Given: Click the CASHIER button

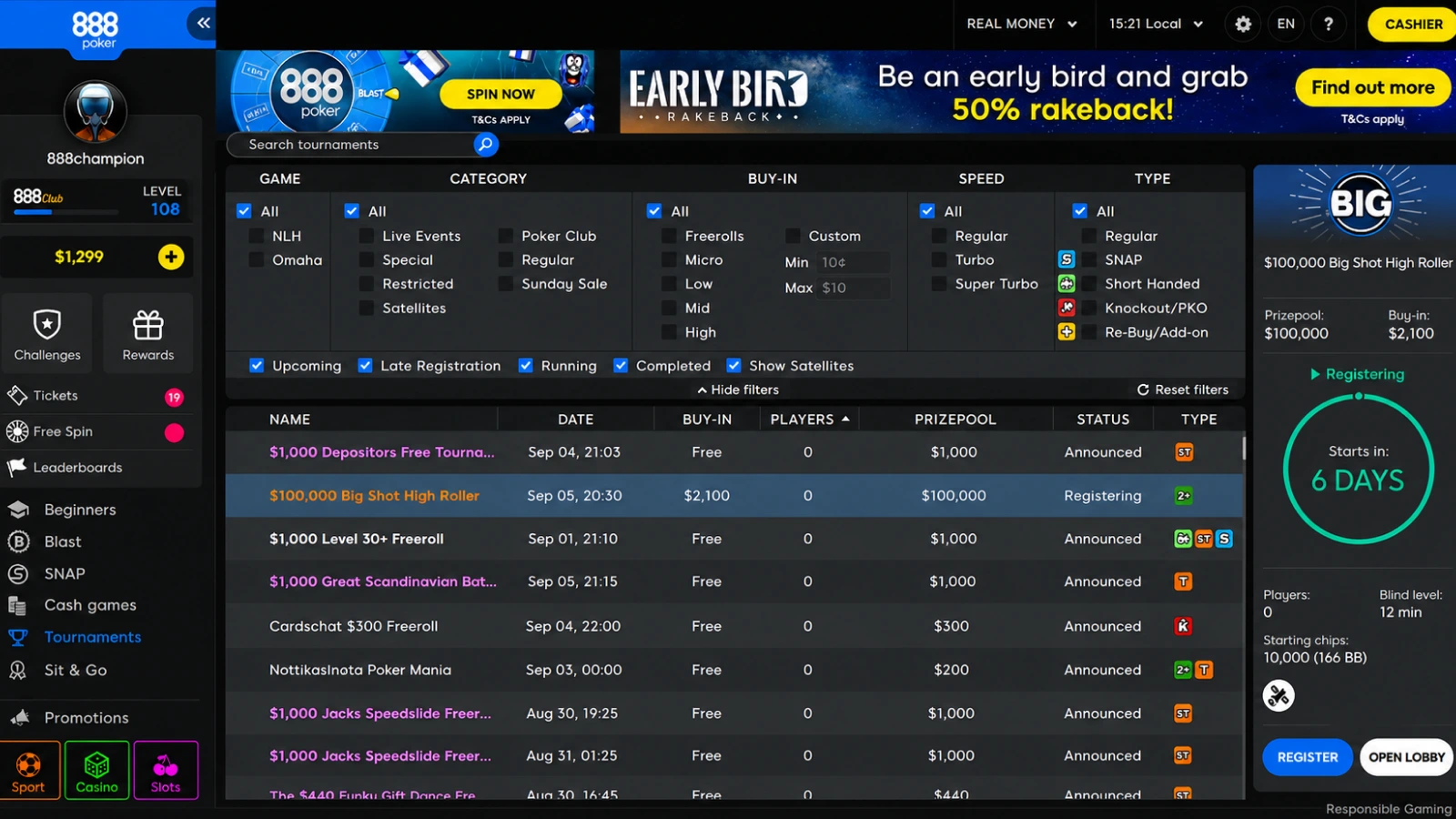Looking at the screenshot, I should (x=1413, y=25).
